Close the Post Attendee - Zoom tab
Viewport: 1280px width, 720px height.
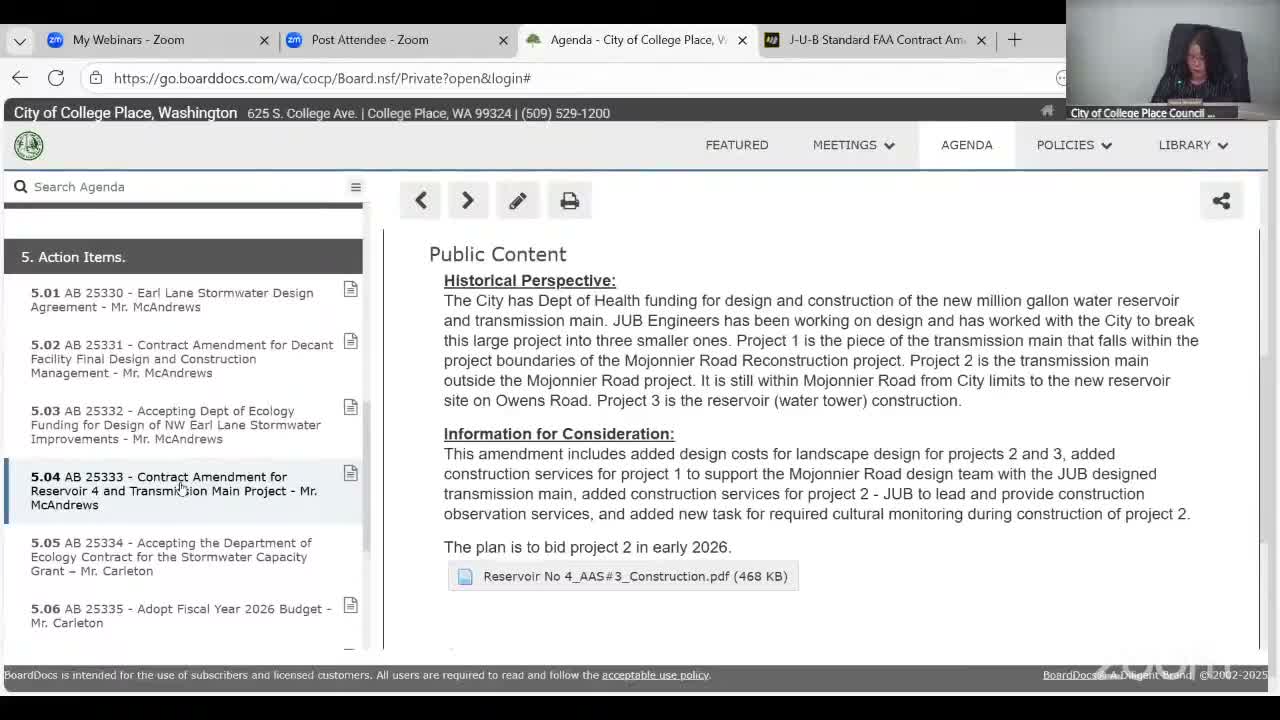503,40
